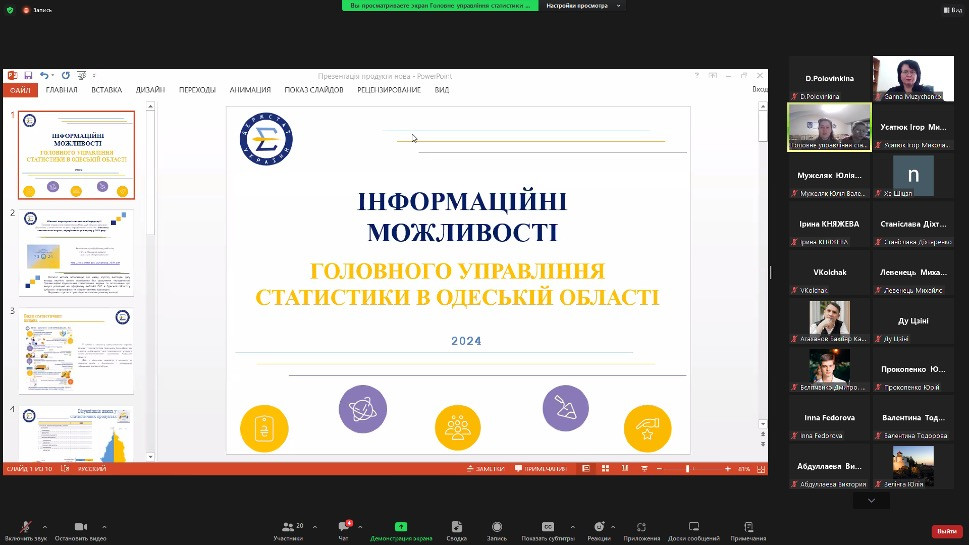Open Reactions emoji menu
This screenshot has height=546, width=970.
click(x=599, y=530)
